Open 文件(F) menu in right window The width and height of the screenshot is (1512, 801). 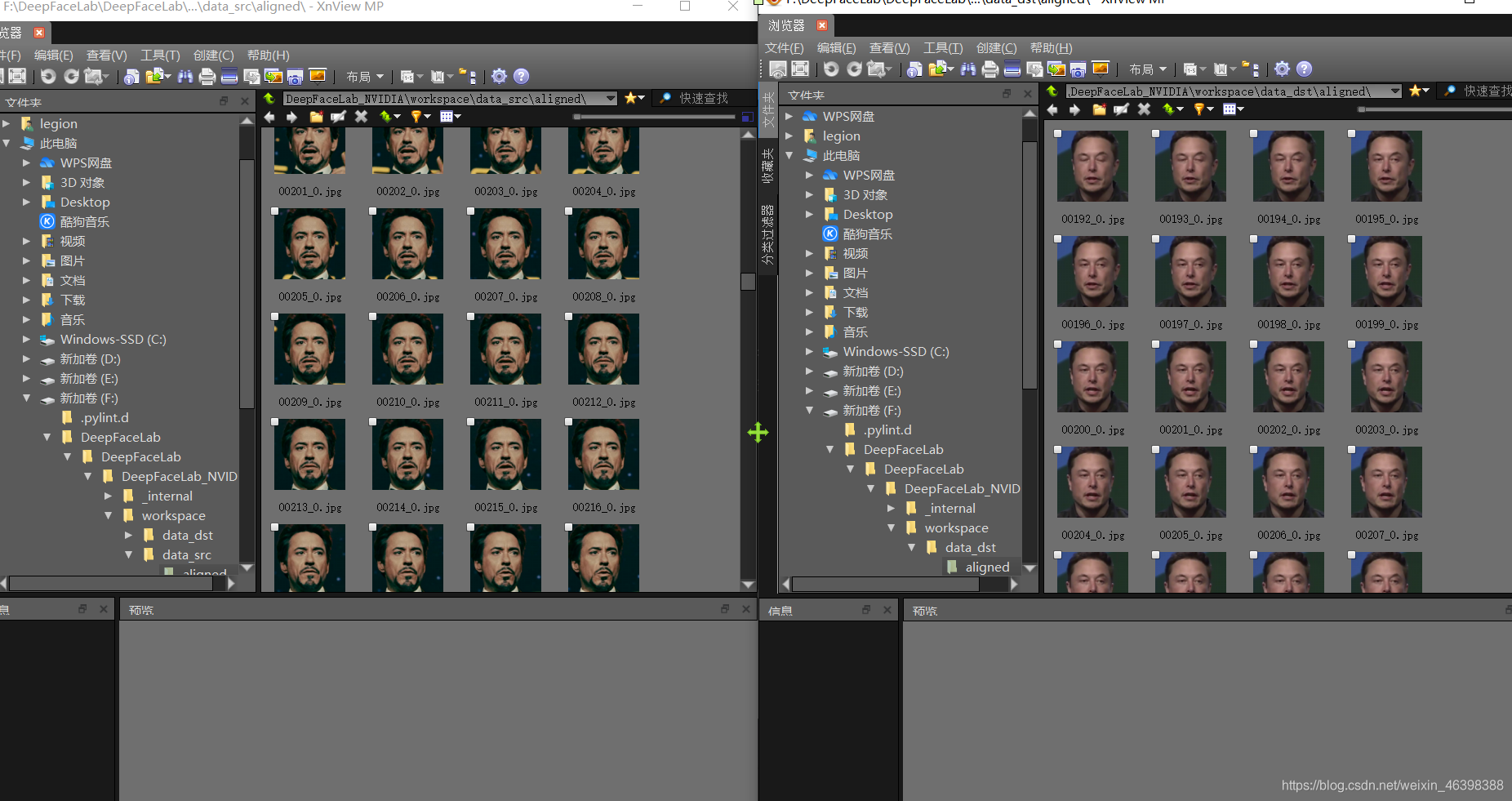[x=785, y=48]
